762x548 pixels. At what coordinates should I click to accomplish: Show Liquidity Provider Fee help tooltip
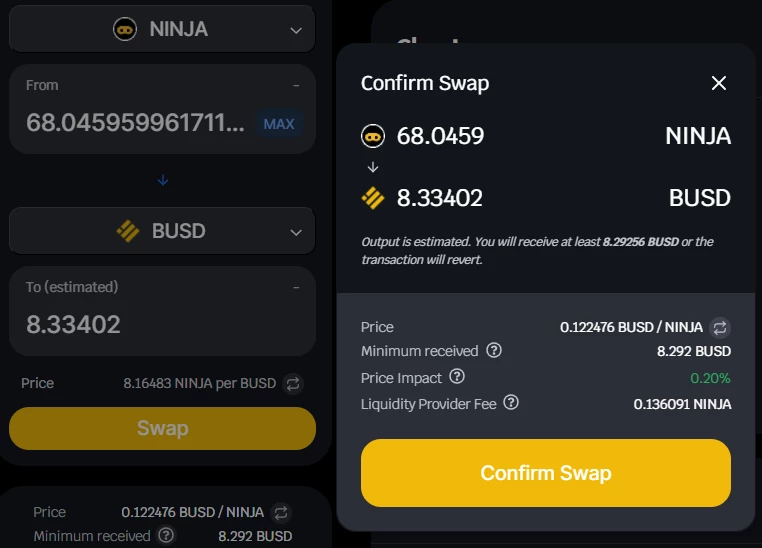point(511,402)
